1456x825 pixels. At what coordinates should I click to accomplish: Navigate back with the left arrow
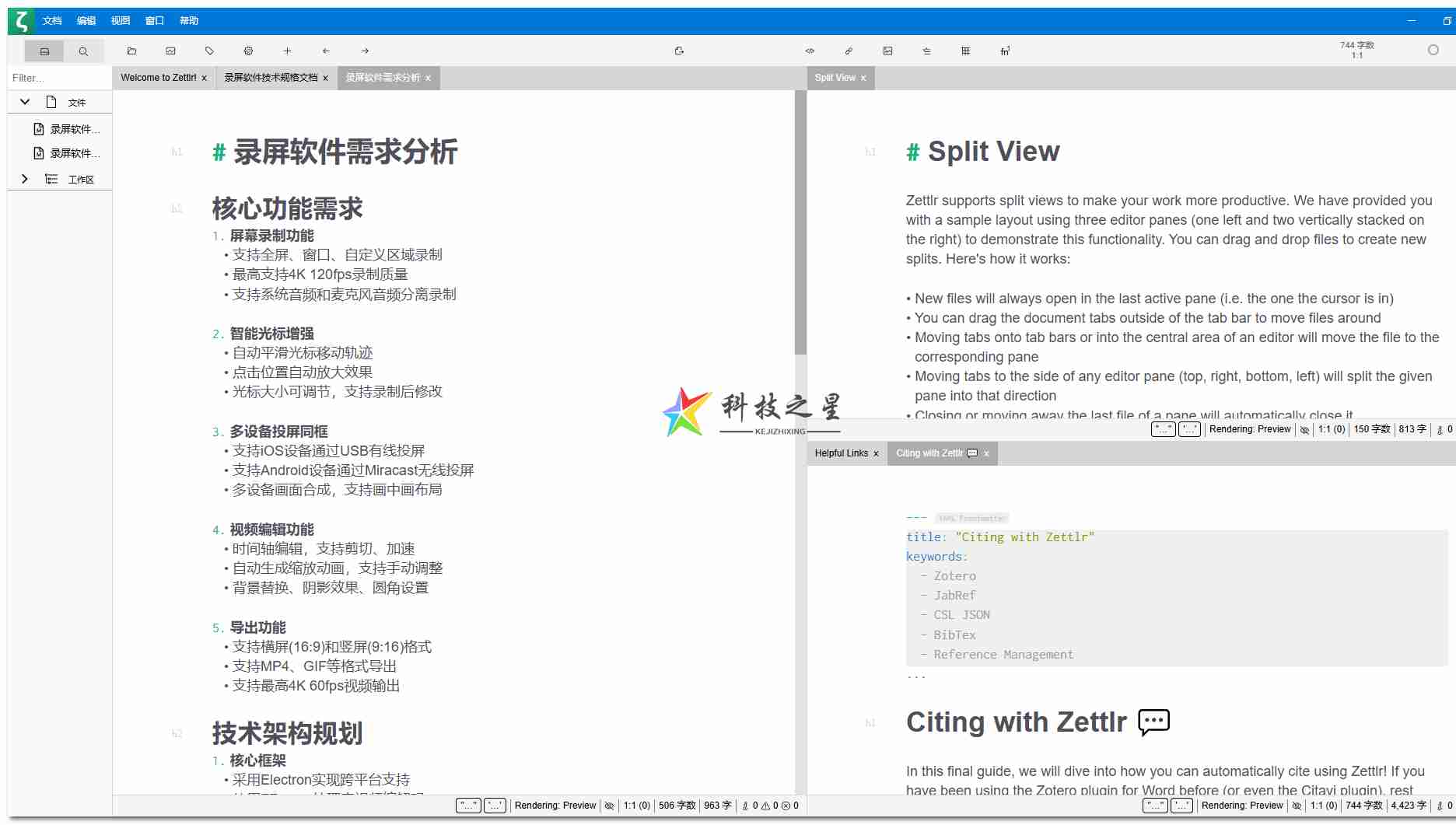326,51
